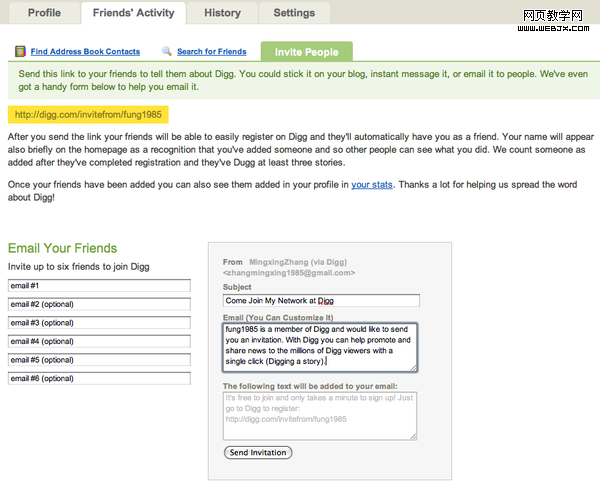This screenshot has height=481, width=600.
Task: Click the address book icon
Action: (x=20, y=52)
